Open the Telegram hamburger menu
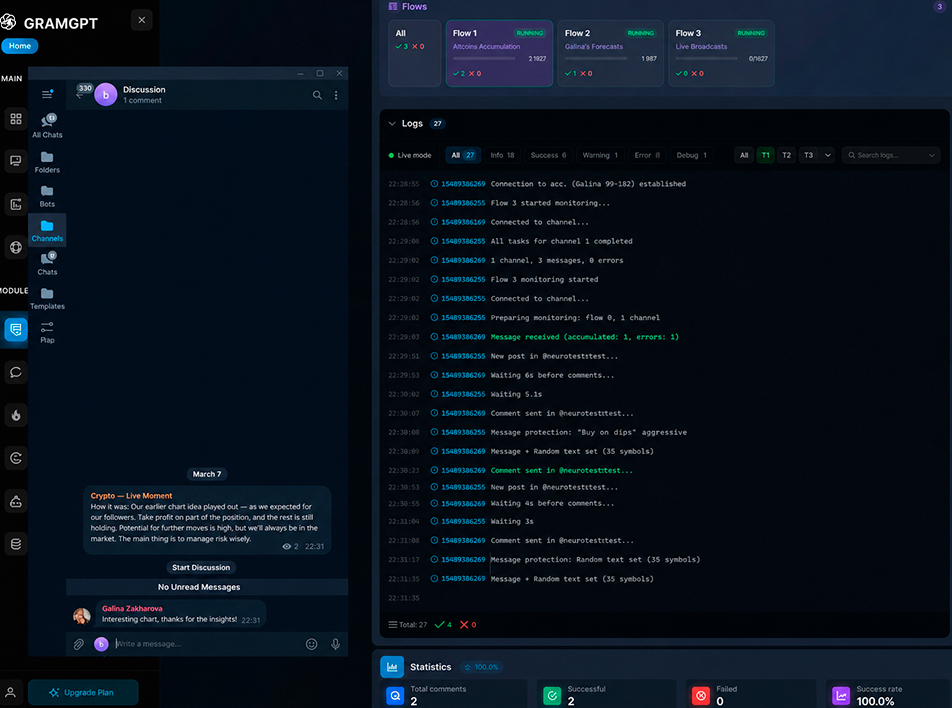Viewport: 952px width, 708px height. (x=47, y=94)
